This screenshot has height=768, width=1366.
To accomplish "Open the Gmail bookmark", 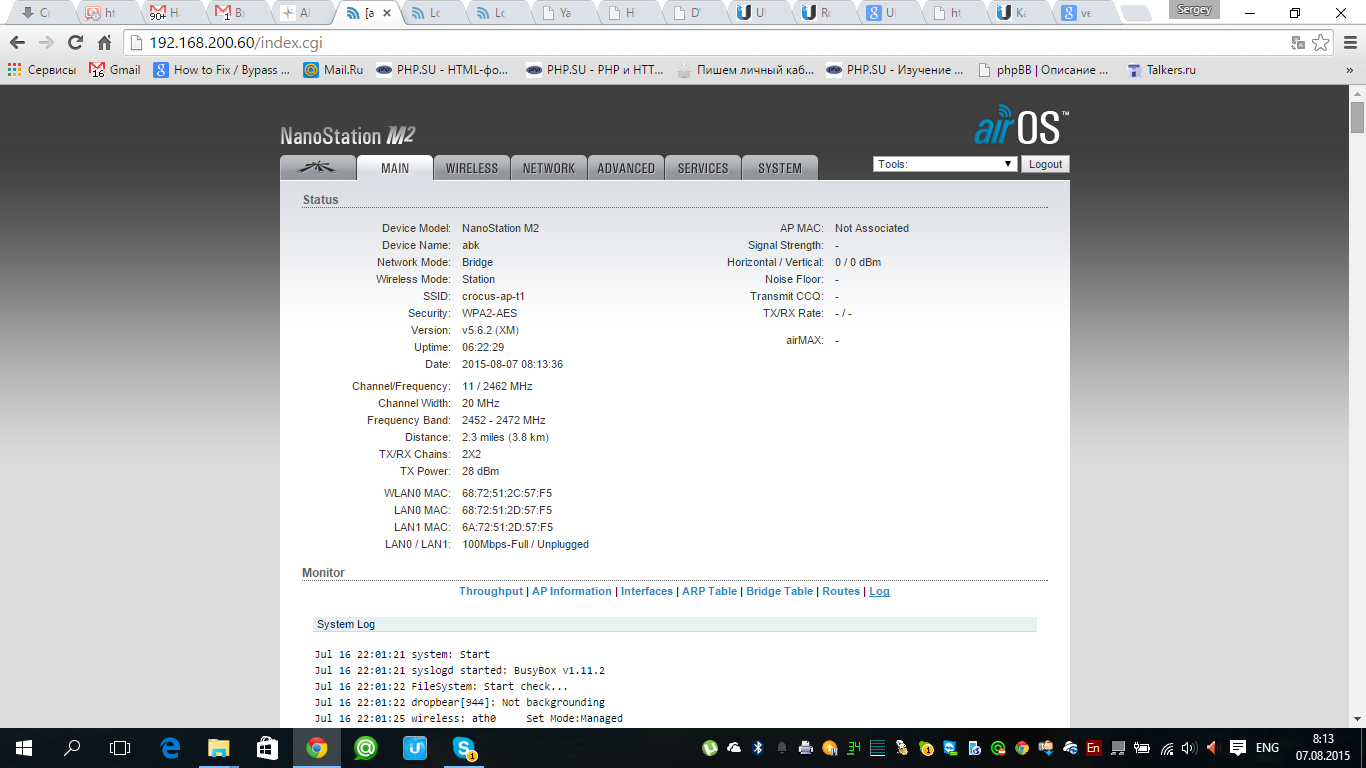I will point(115,70).
